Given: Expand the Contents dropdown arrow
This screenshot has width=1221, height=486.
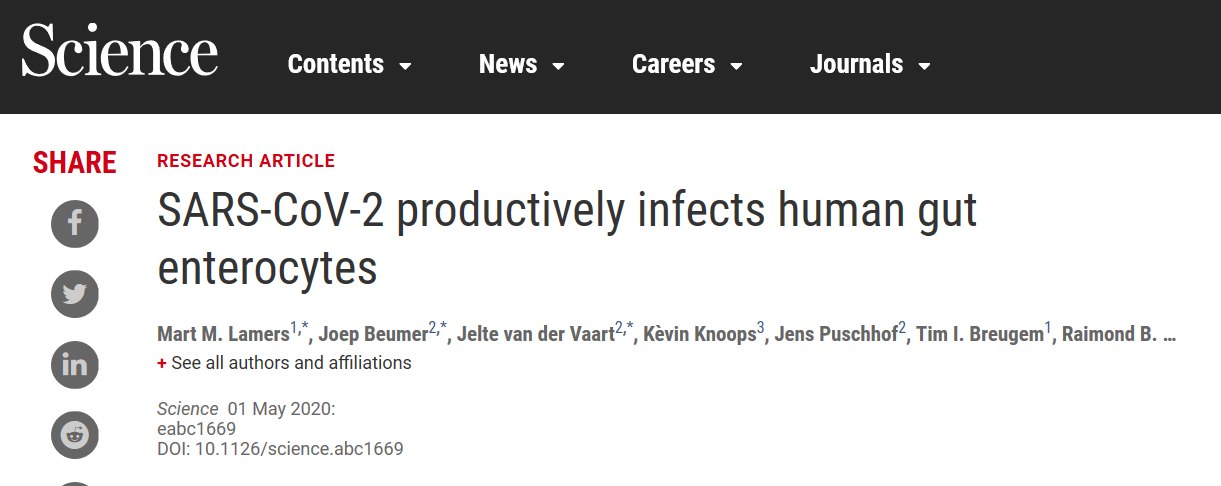Looking at the screenshot, I should click(405, 66).
